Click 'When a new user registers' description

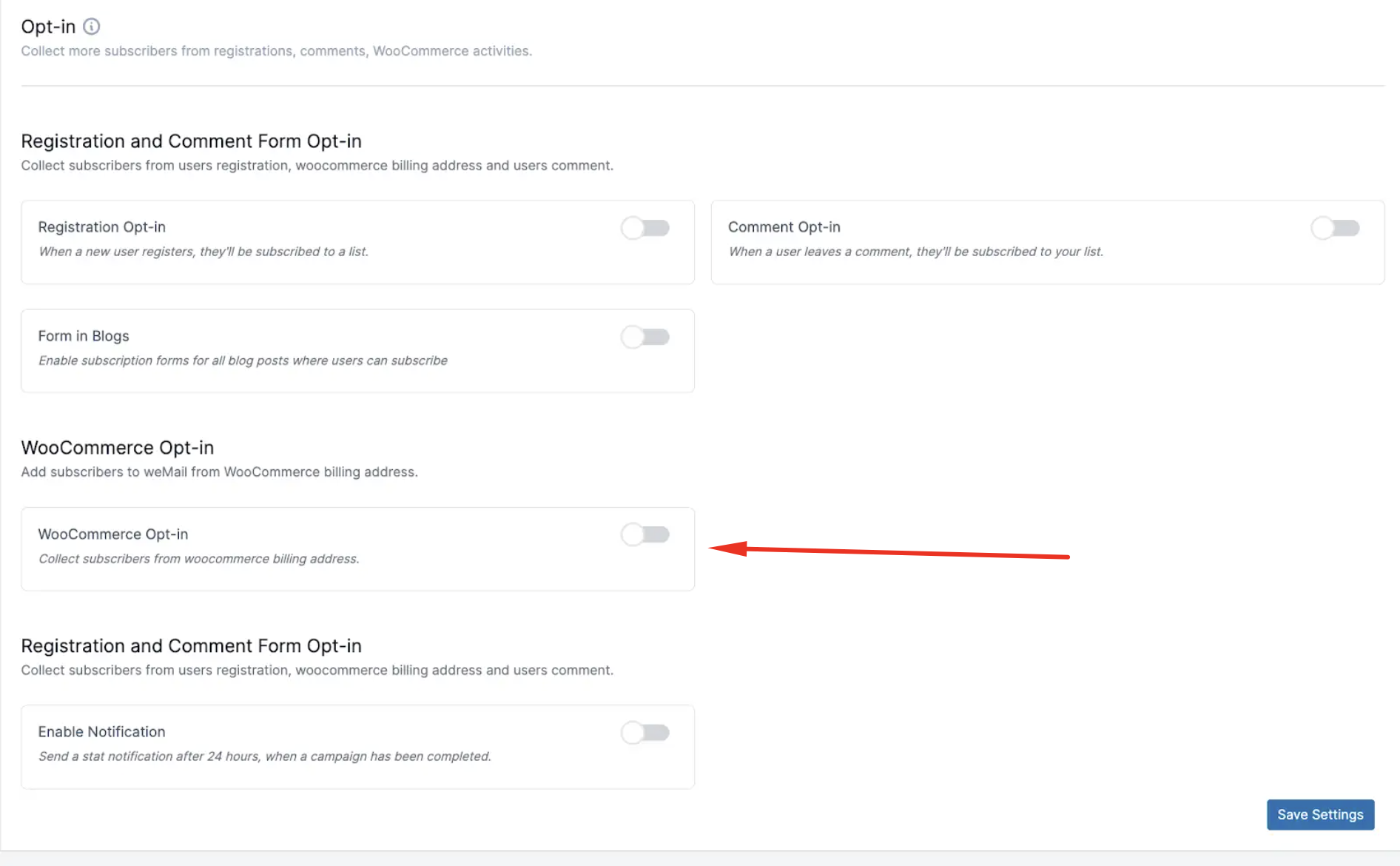click(x=203, y=252)
